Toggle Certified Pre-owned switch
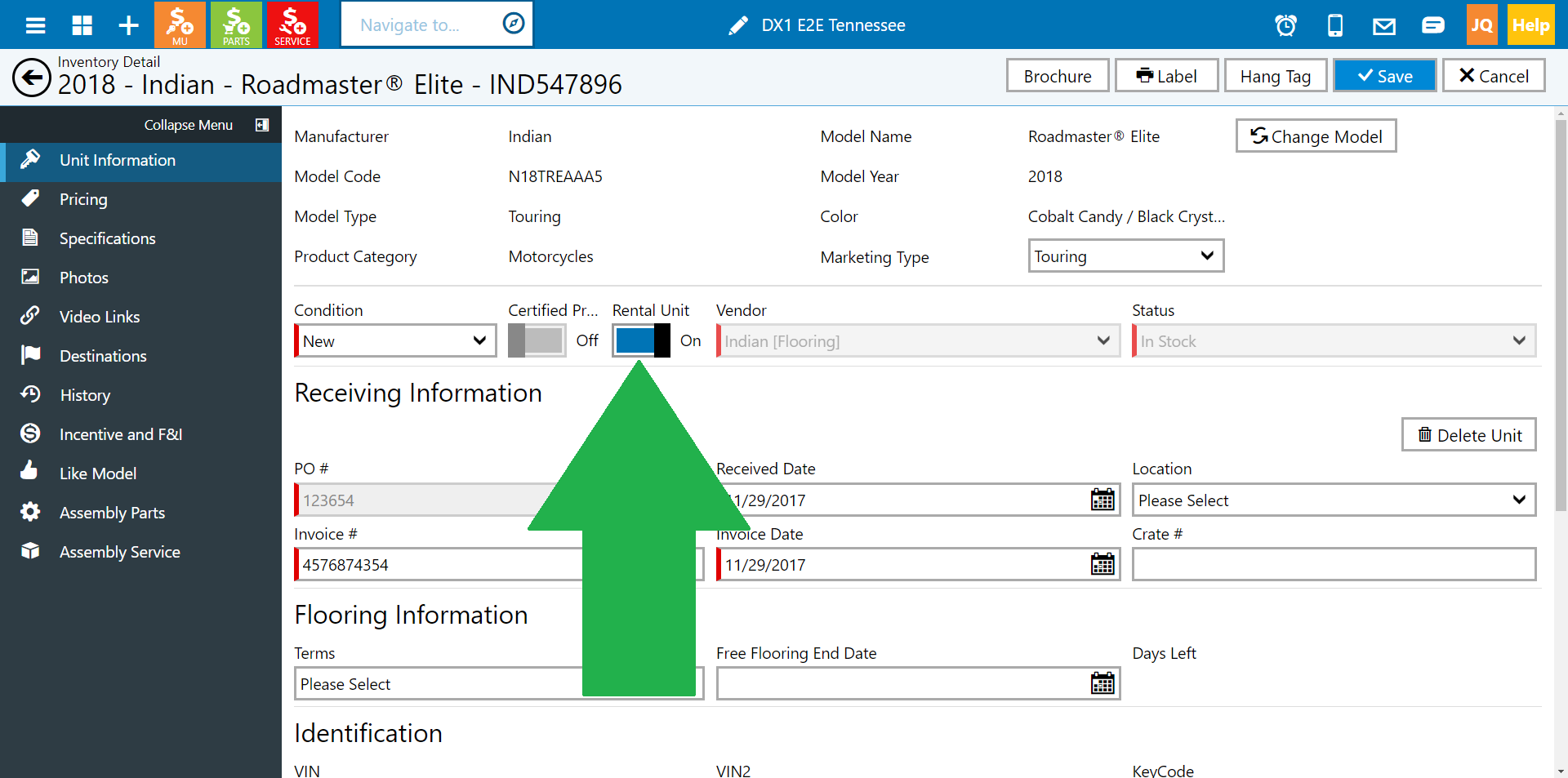 (x=537, y=340)
